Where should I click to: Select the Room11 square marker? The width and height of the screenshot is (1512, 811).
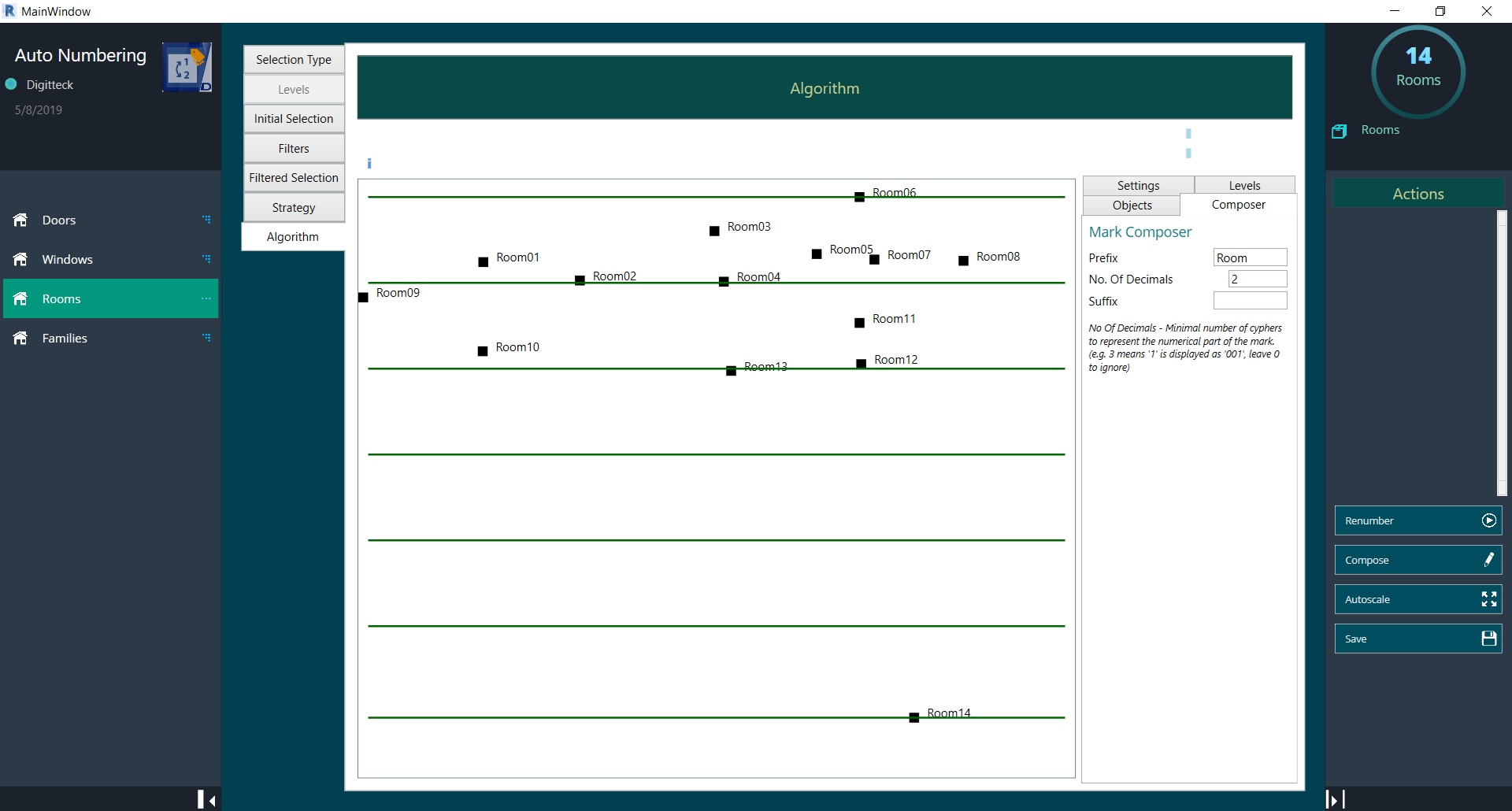tap(859, 324)
